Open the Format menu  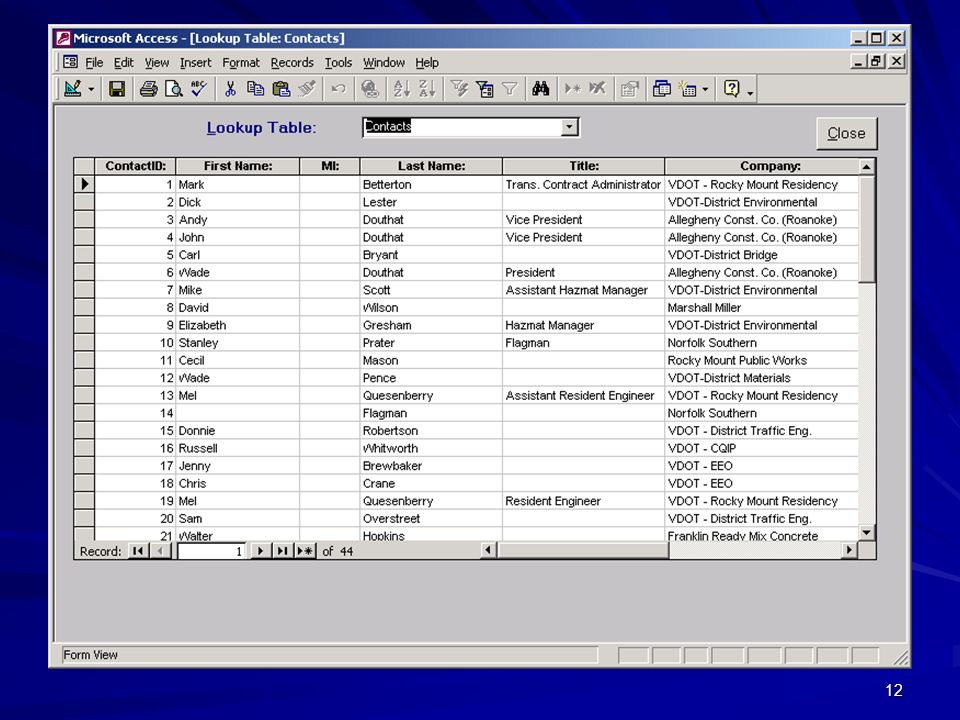click(241, 62)
